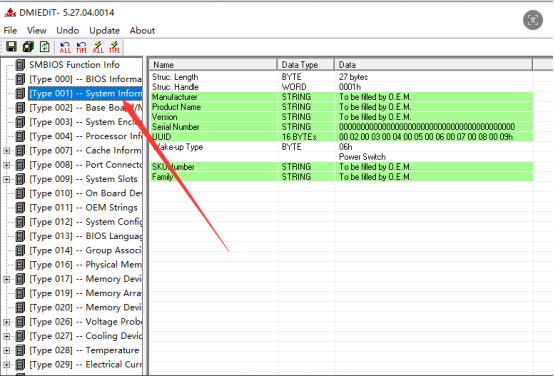Screen dimensions: 554x377
Task: Click the Save All multi-disk toolbar icon
Action: click(28, 47)
